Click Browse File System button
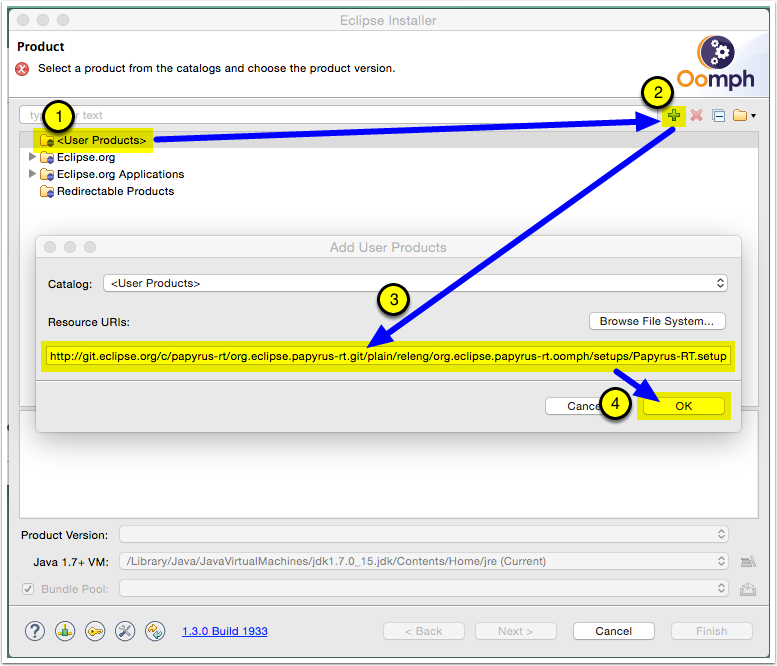The image size is (777, 666). coord(657,321)
